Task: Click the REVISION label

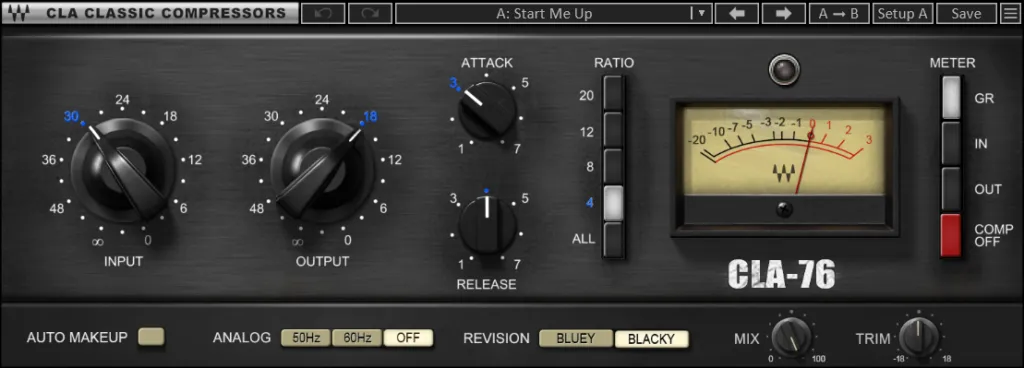Action: coord(496,338)
